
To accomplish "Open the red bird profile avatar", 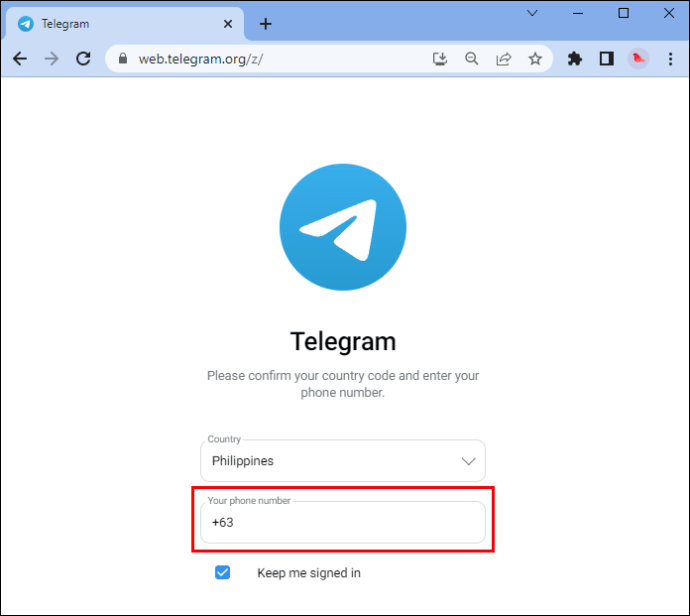I will click(638, 59).
